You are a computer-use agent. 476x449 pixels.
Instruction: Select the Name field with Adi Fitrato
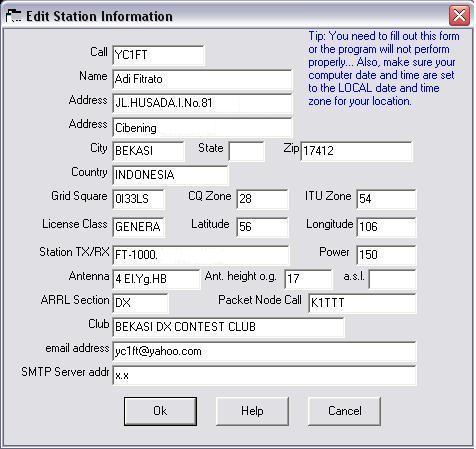tap(202, 79)
